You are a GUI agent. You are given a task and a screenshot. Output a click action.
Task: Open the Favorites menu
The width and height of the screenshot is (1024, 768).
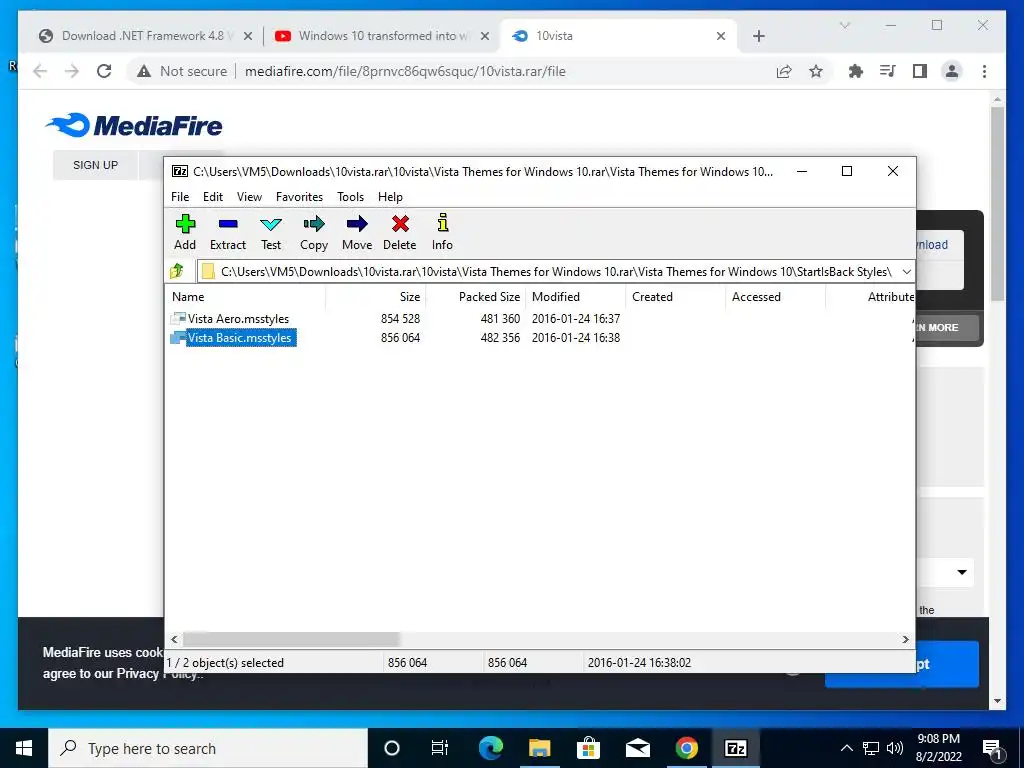click(299, 197)
